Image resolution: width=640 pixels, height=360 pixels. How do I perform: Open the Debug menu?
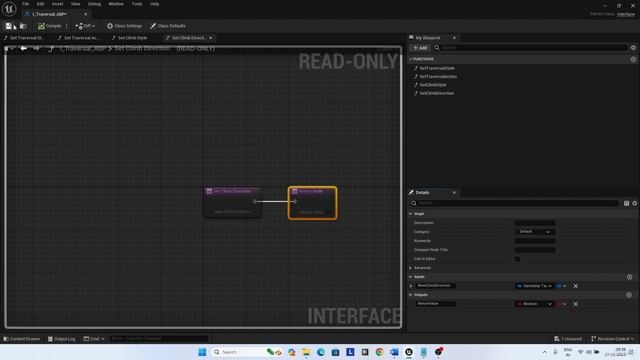click(94, 4)
